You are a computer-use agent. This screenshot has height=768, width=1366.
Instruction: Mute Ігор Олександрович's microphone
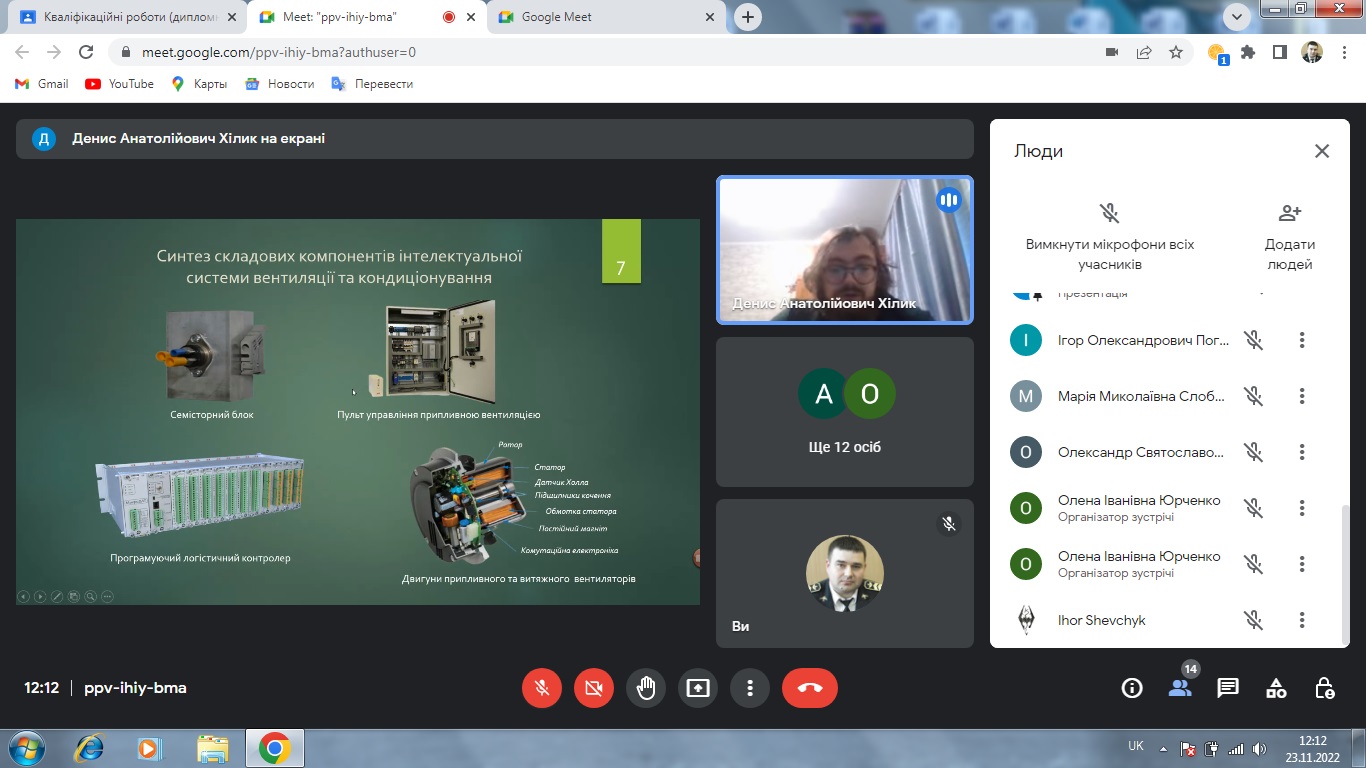pyautogui.click(x=1254, y=340)
